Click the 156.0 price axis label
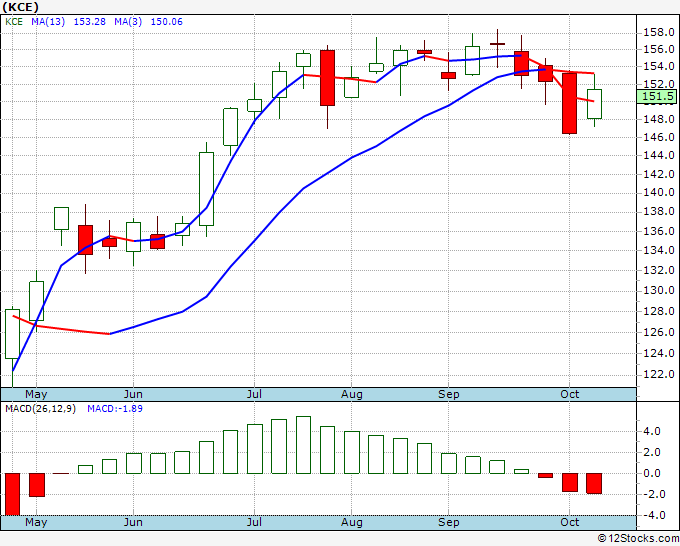The image size is (680, 546). point(658,49)
